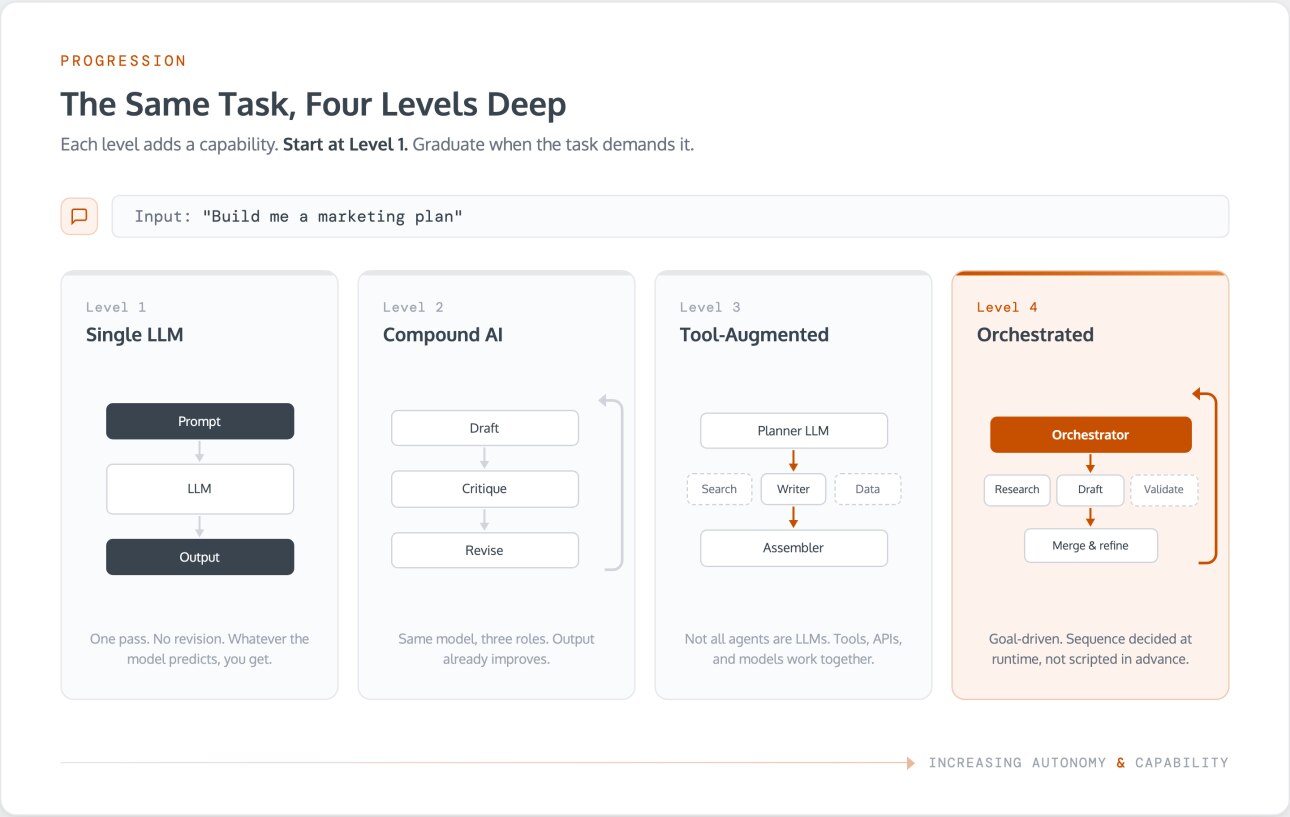Click the arrowhead before Increasing Autonomy label
The image size is (1290, 817).
pyautogui.click(x=910, y=763)
